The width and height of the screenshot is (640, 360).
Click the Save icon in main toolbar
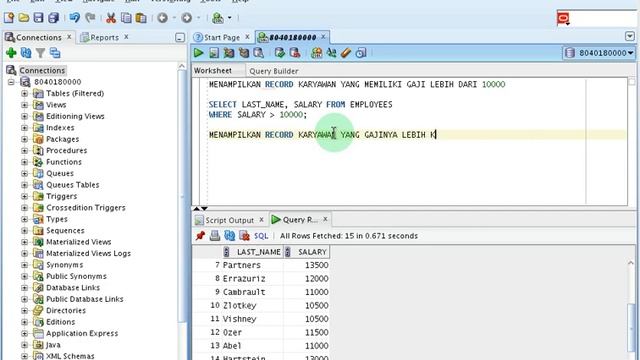click(38, 18)
